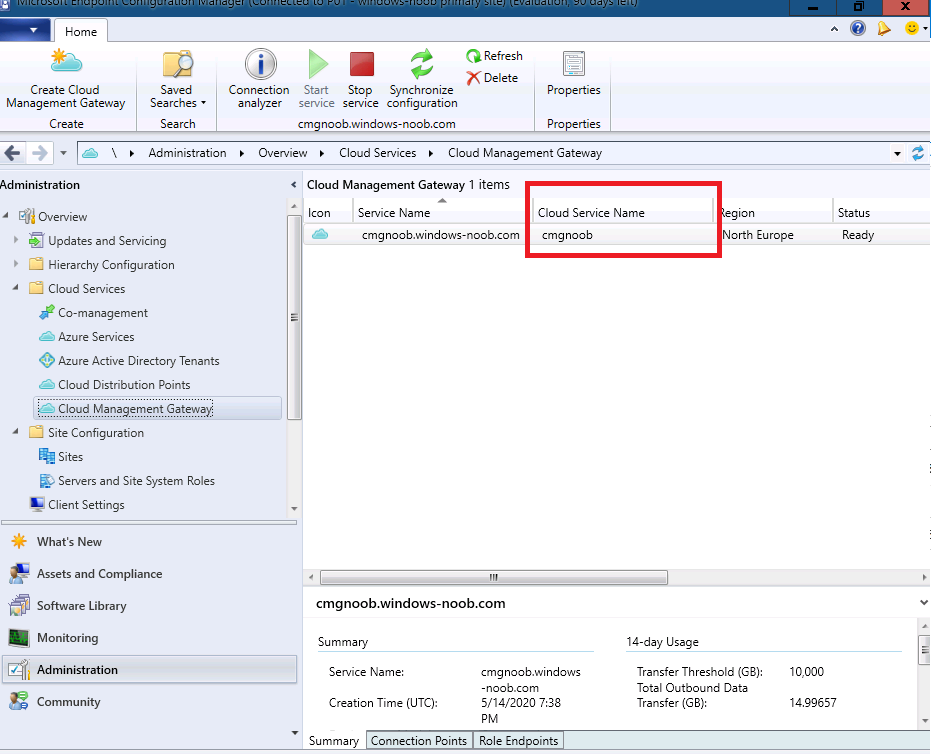Switch to the Connection Points tab
Screen dimensions: 931x754
pyautogui.click(x=419, y=740)
